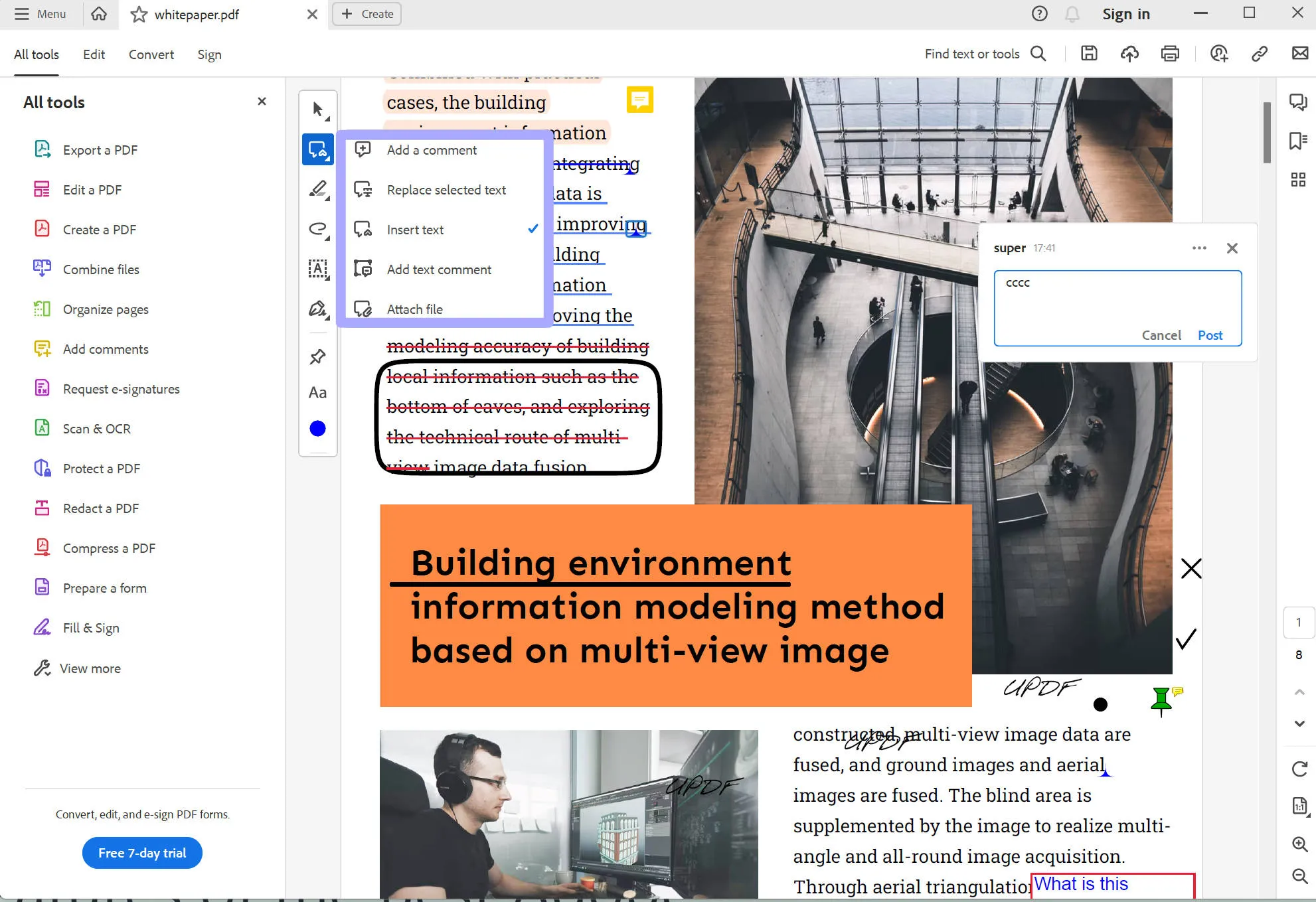The image size is (1316, 902).
Task: Open Organize pages tool
Action: pos(91,309)
